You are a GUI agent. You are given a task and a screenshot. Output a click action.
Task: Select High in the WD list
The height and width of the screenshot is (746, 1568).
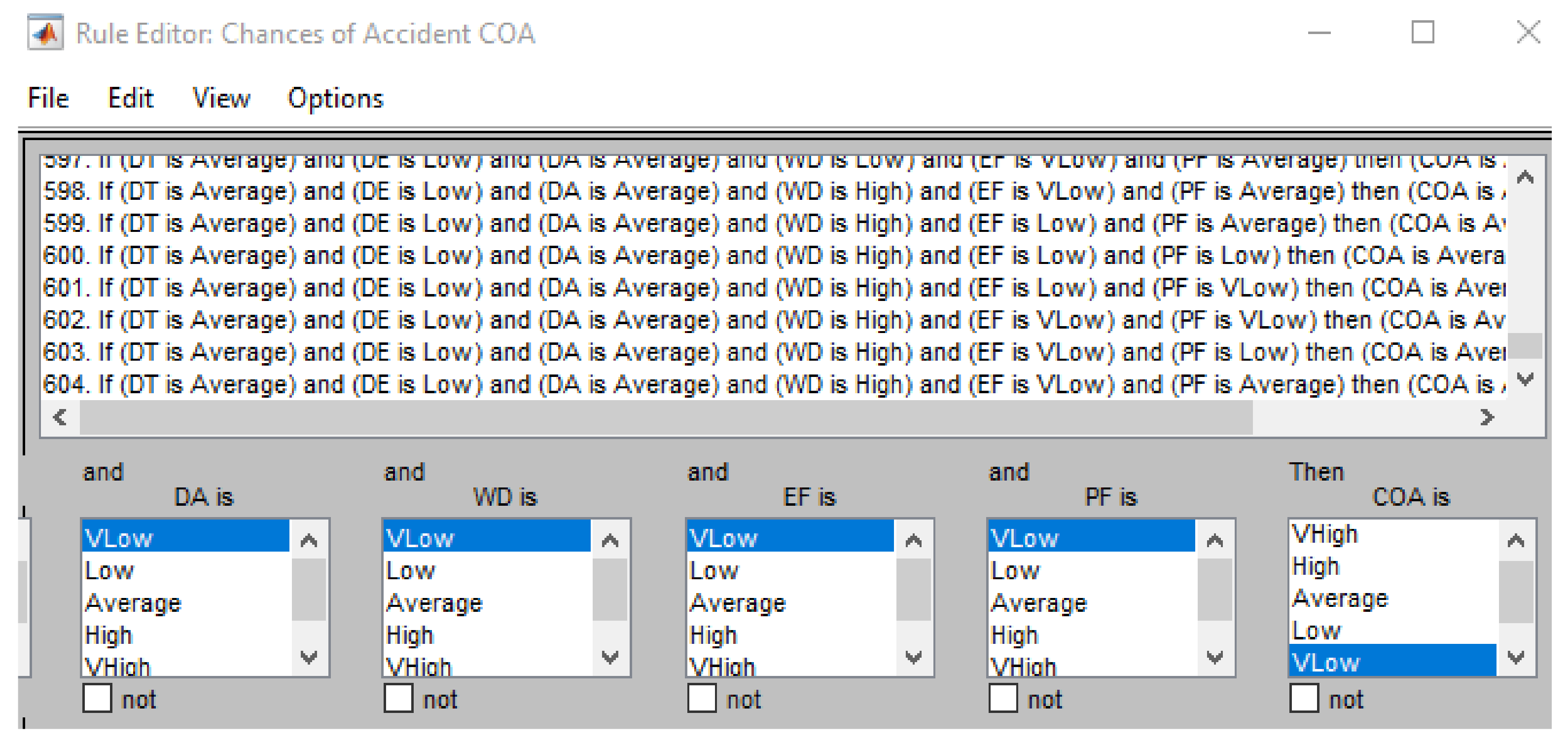(410, 636)
